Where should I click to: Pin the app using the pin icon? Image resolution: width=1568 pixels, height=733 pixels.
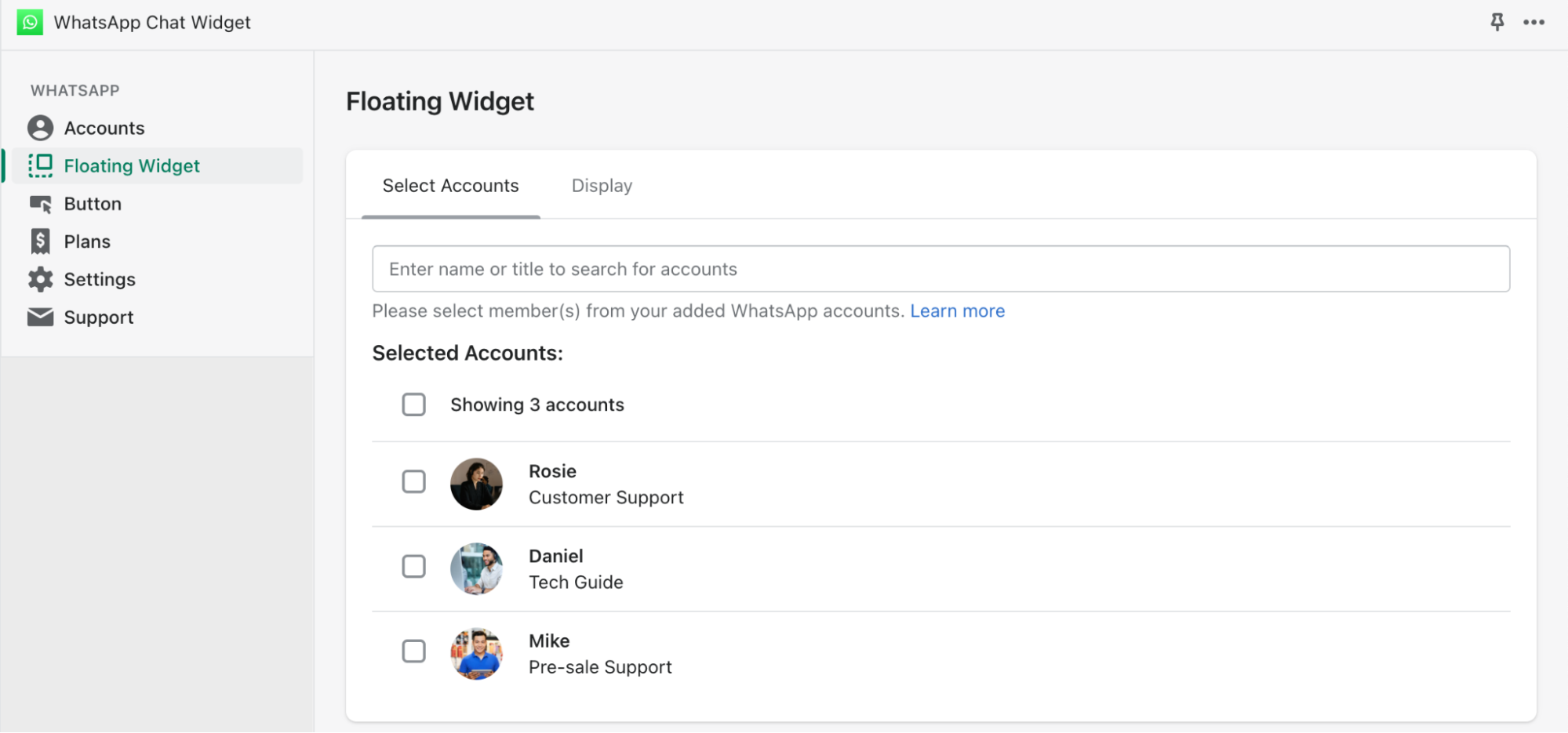(x=1497, y=22)
